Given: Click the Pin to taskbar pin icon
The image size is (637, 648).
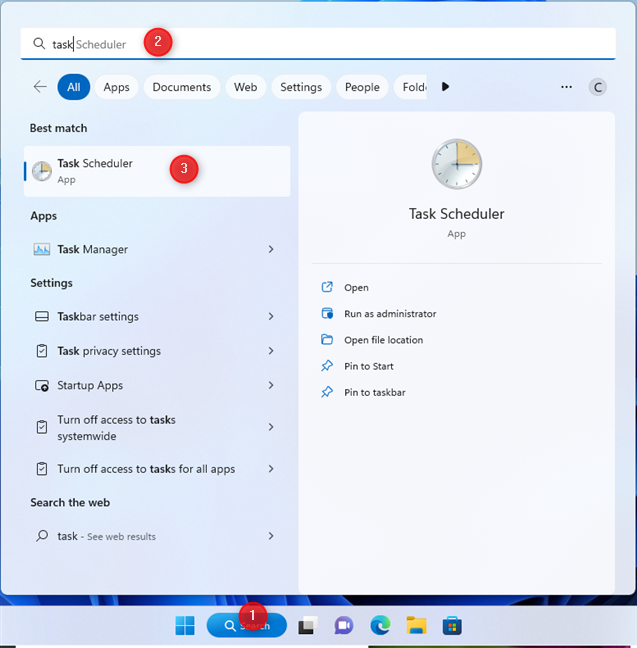Looking at the screenshot, I should click(327, 392).
